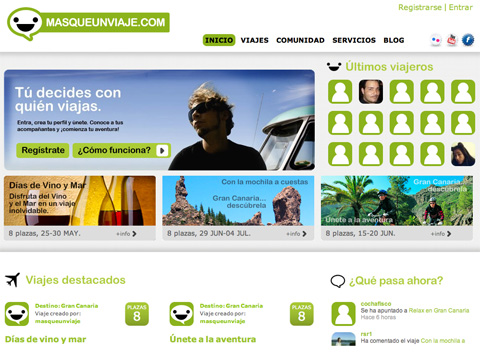Image resolution: width=480 pixels, height=361 pixels.
Task: Expand +info for the 15-20 JUN trip
Action: point(441,234)
